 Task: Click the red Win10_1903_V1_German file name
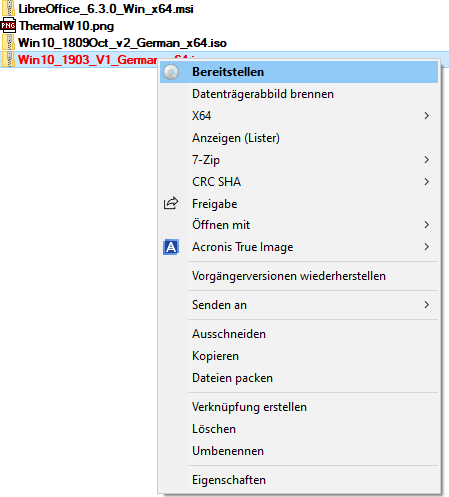coord(88,60)
